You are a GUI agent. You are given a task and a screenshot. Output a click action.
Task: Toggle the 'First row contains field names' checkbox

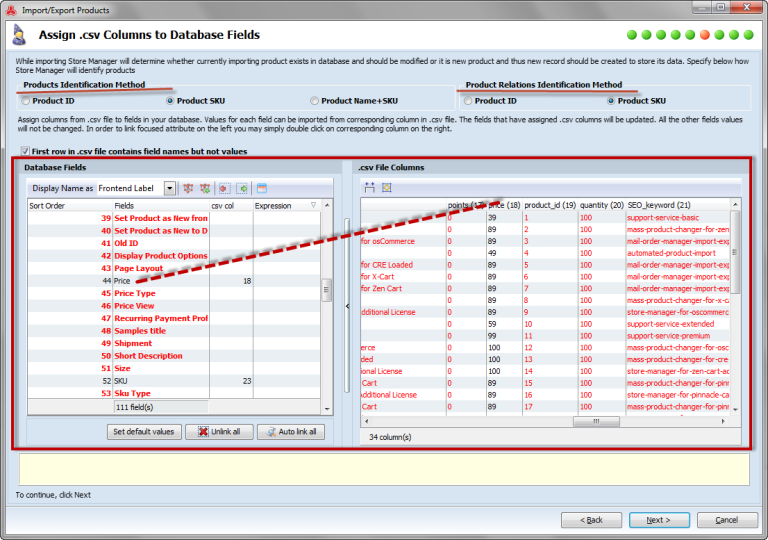[24, 150]
